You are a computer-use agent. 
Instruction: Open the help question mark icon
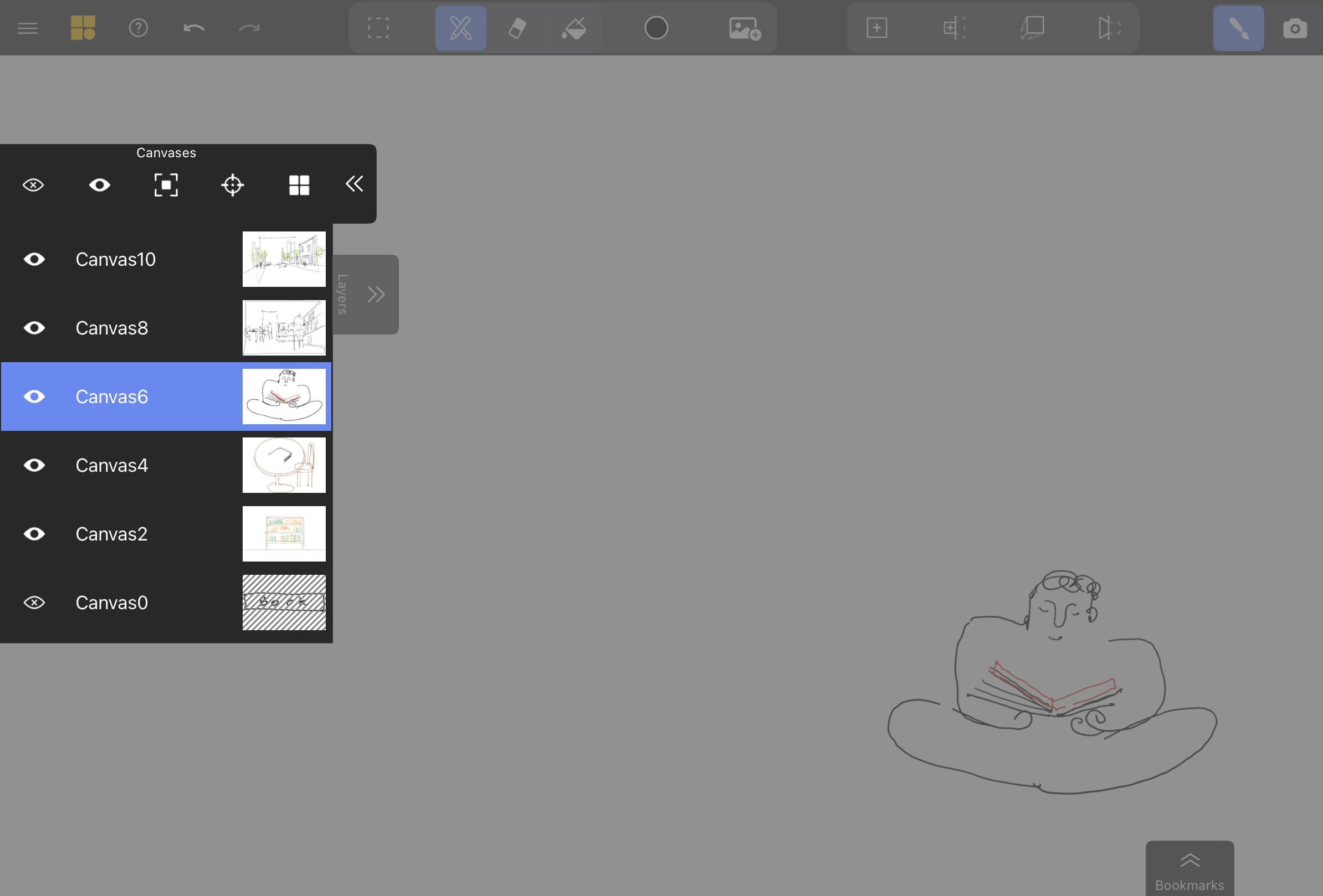pos(139,28)
